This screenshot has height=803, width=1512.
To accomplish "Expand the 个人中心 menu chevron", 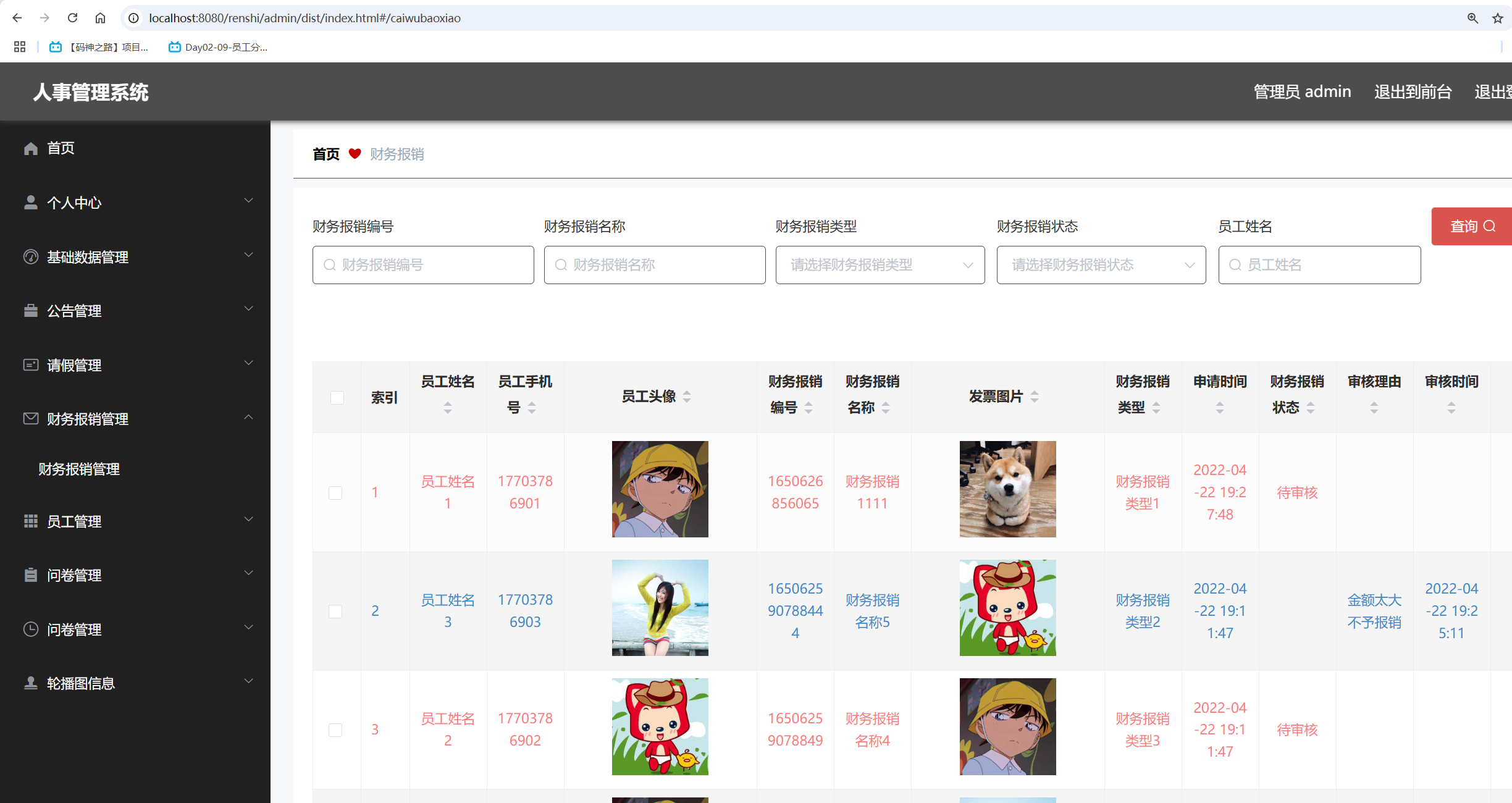I will 249,201.
